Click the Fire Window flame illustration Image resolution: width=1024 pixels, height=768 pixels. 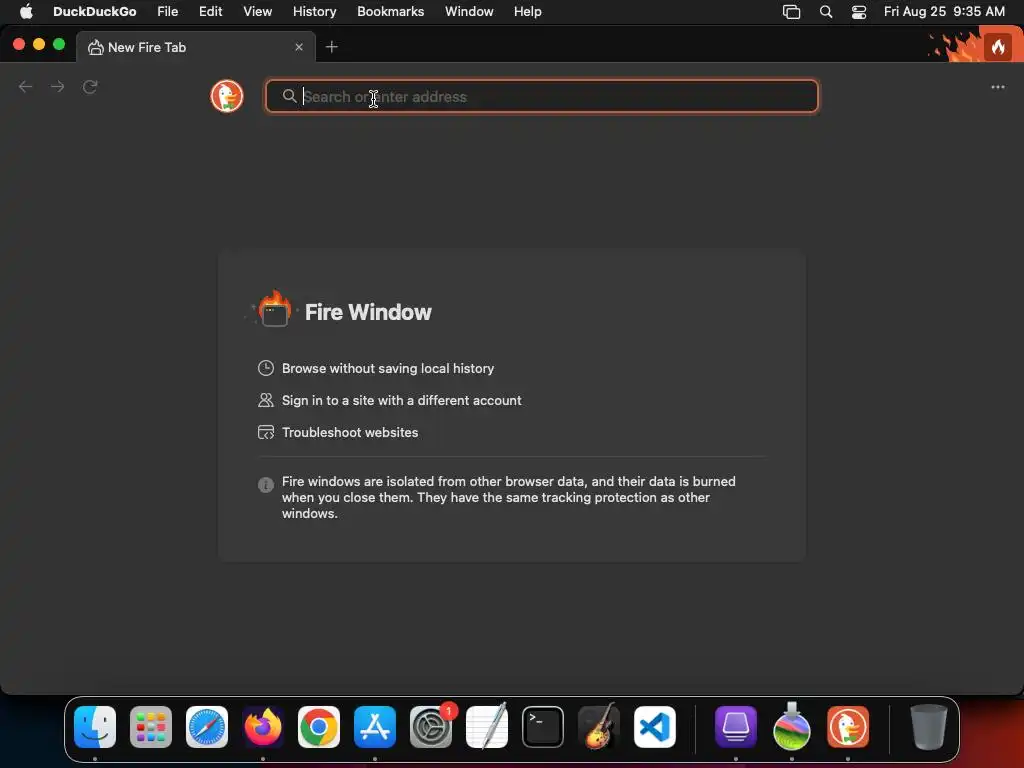point(274,308)
